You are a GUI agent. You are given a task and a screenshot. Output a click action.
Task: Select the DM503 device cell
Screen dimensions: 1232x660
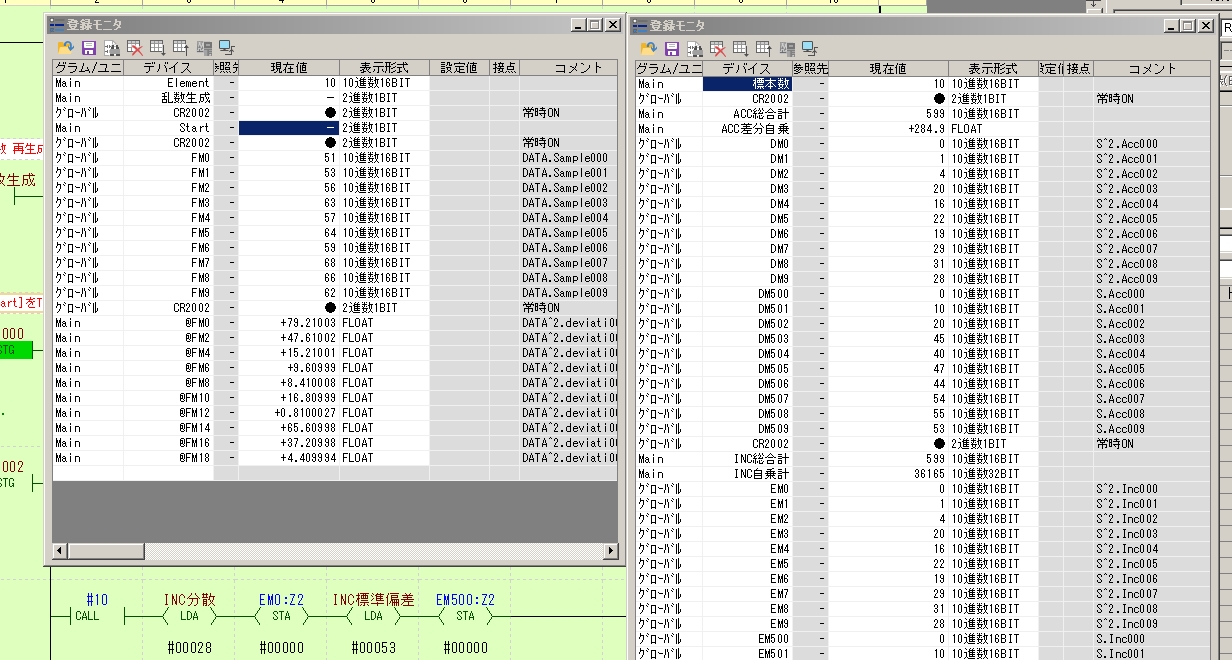click(746, 339)
